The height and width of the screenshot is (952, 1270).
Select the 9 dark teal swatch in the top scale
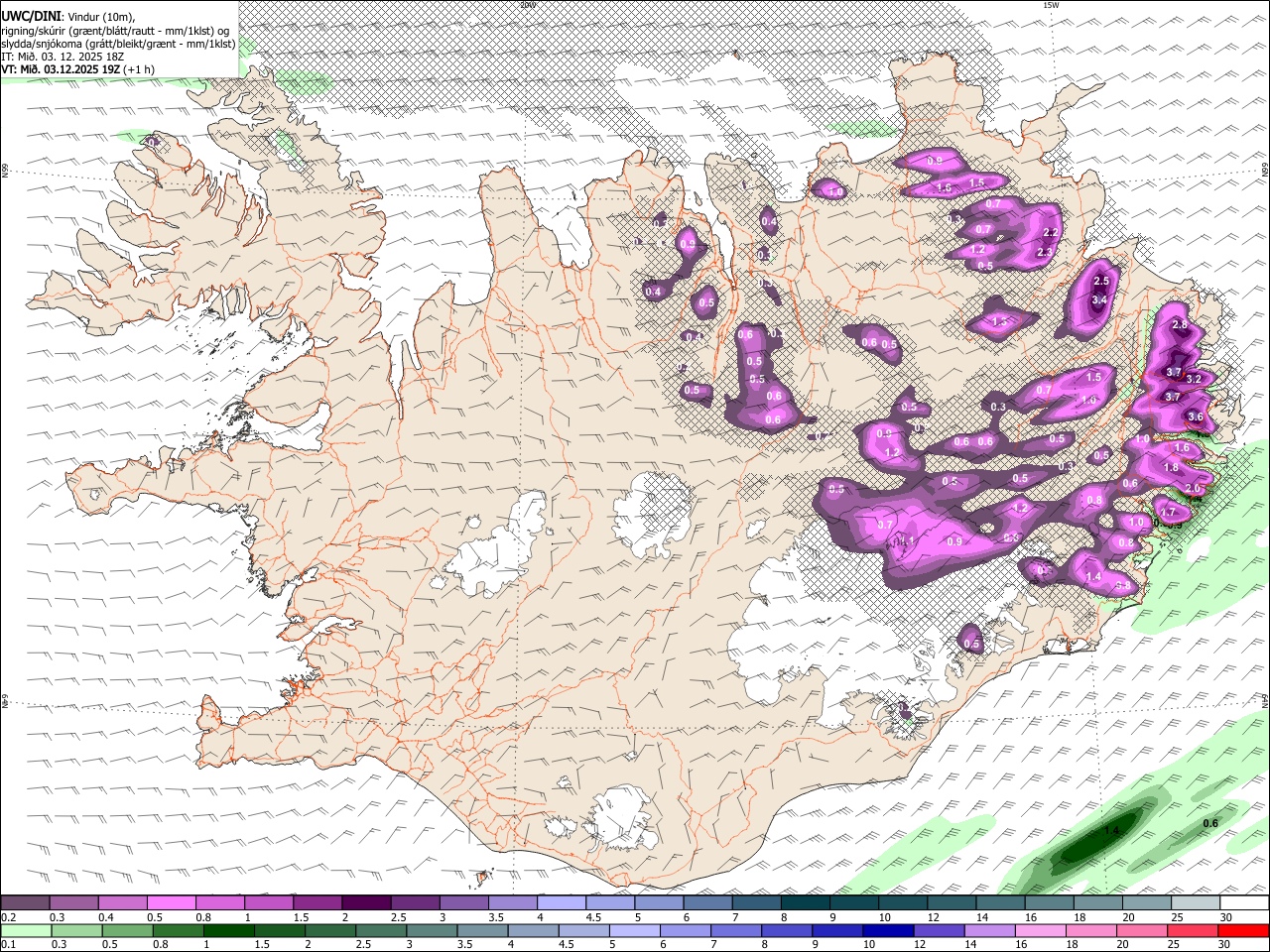pyautogui.click(x=853, y=903)
